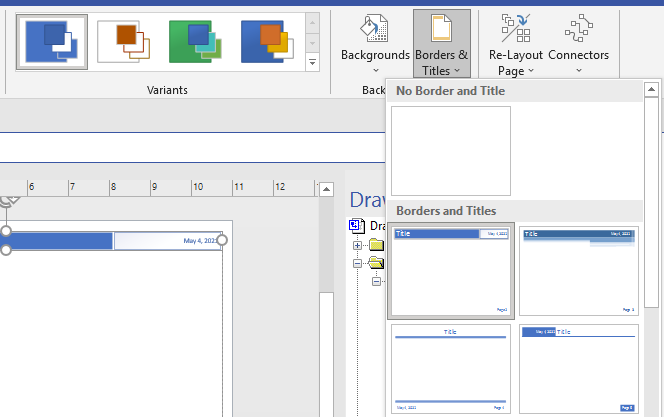The height and width of the screenshot is (417, 664).
Task: Expand the collapsed folder in drawing tree
Action: pos(358,245)
